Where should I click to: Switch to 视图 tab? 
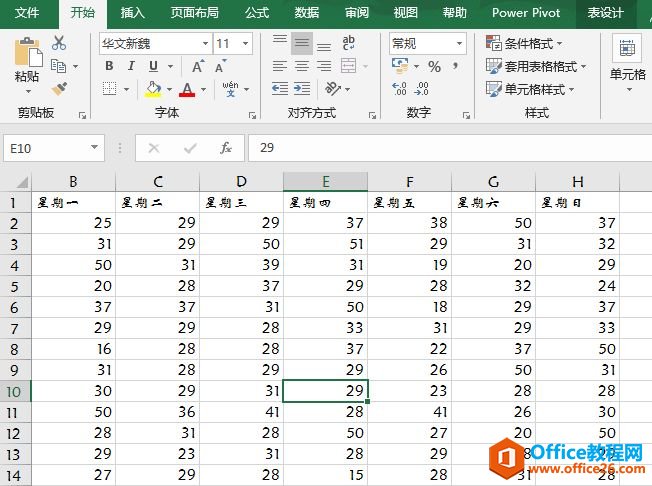point(406,13)
